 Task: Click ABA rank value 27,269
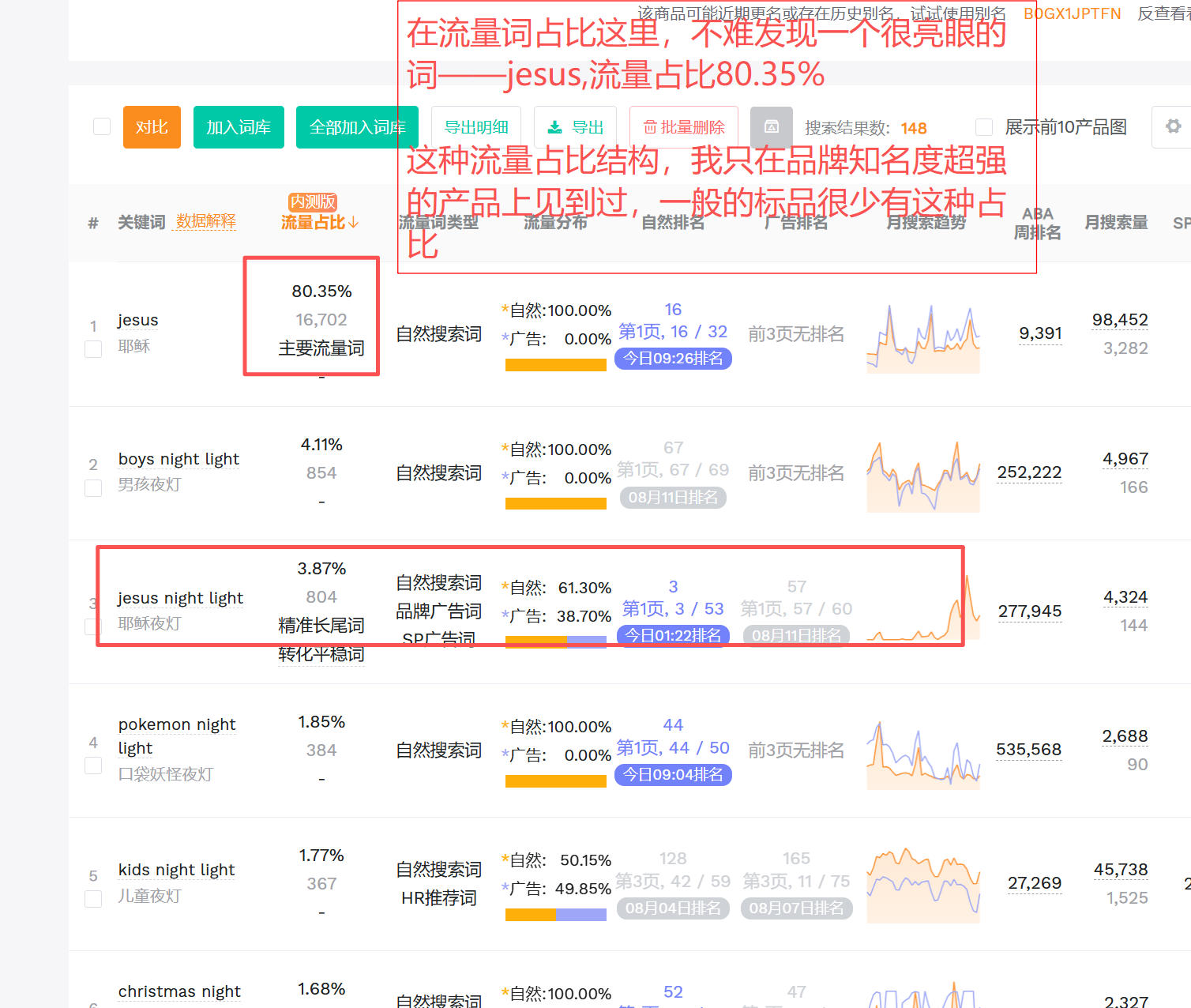[1035, 883]
